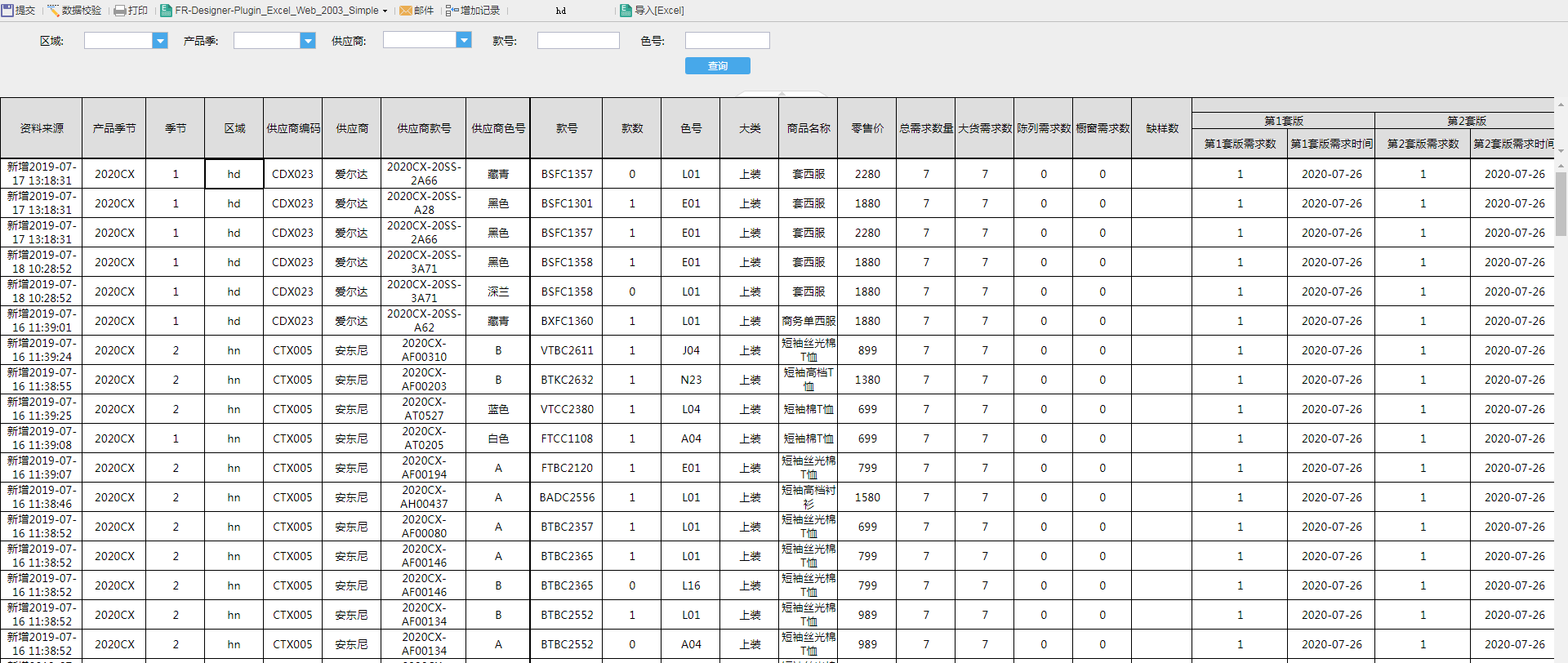Click supplier style cell 2020CX-AT0527
1568x663 pixels.
tap(424, 409)
